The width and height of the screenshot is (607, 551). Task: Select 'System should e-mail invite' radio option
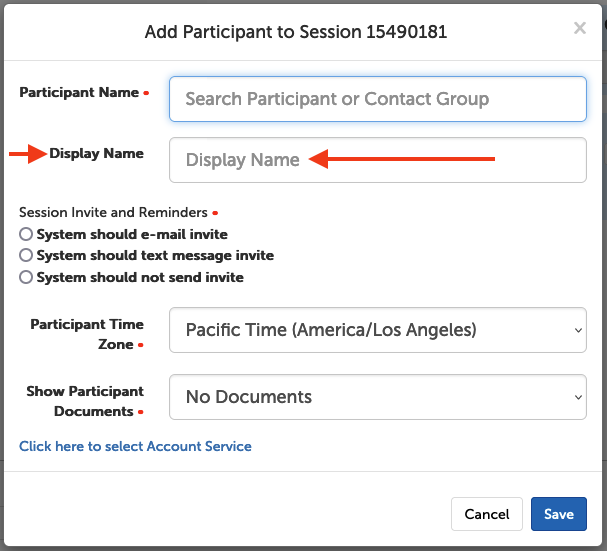click(x=26, y=234)
